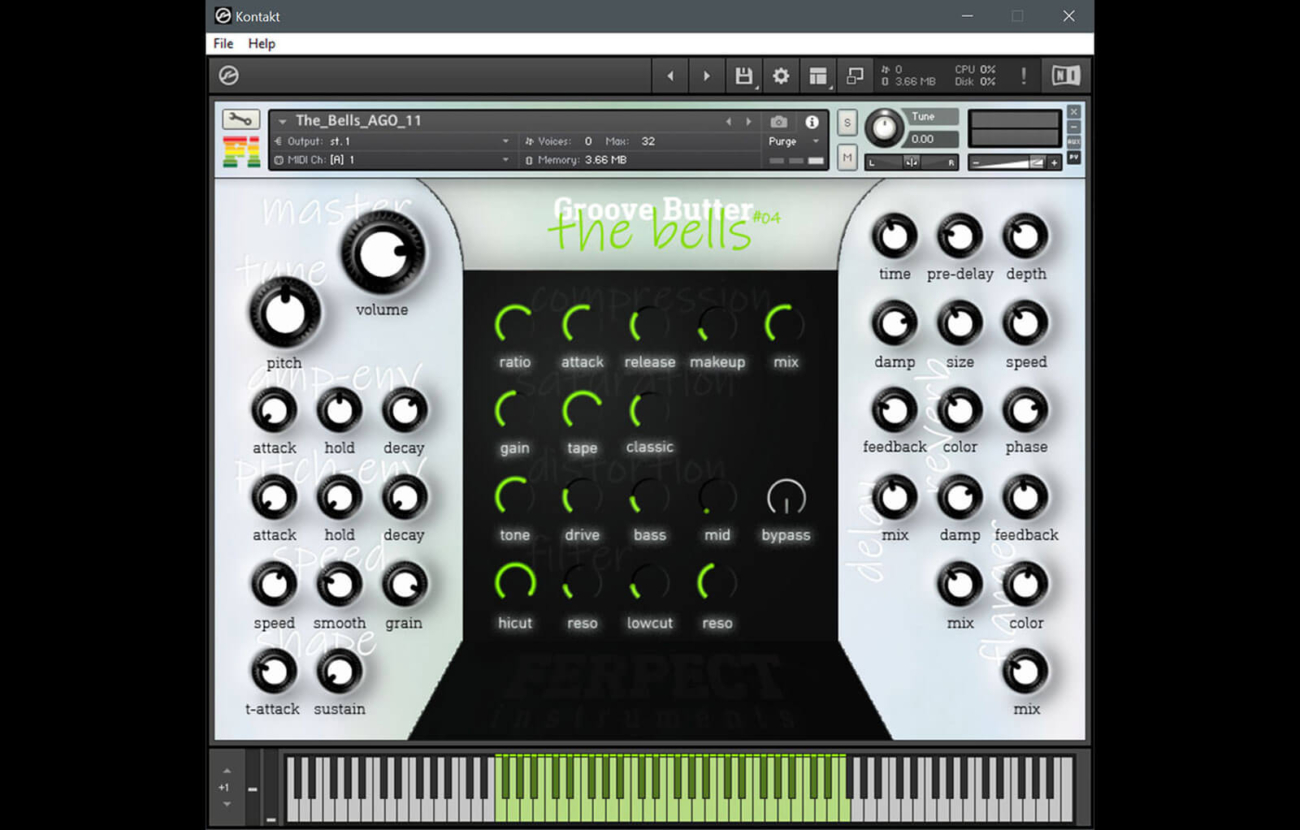1300x830 pixels.
Task: Adjust the phase knob
Action: 1025,410
